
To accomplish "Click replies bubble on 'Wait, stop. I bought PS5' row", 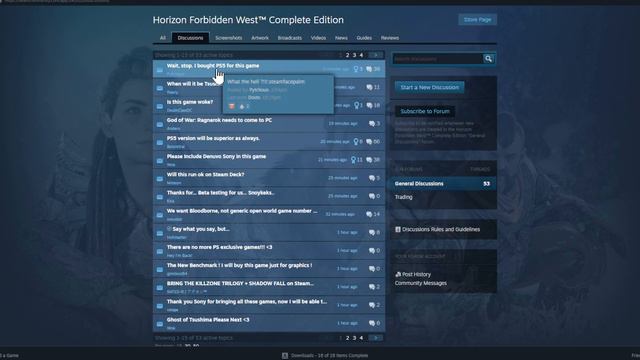I will coord(369,69).
